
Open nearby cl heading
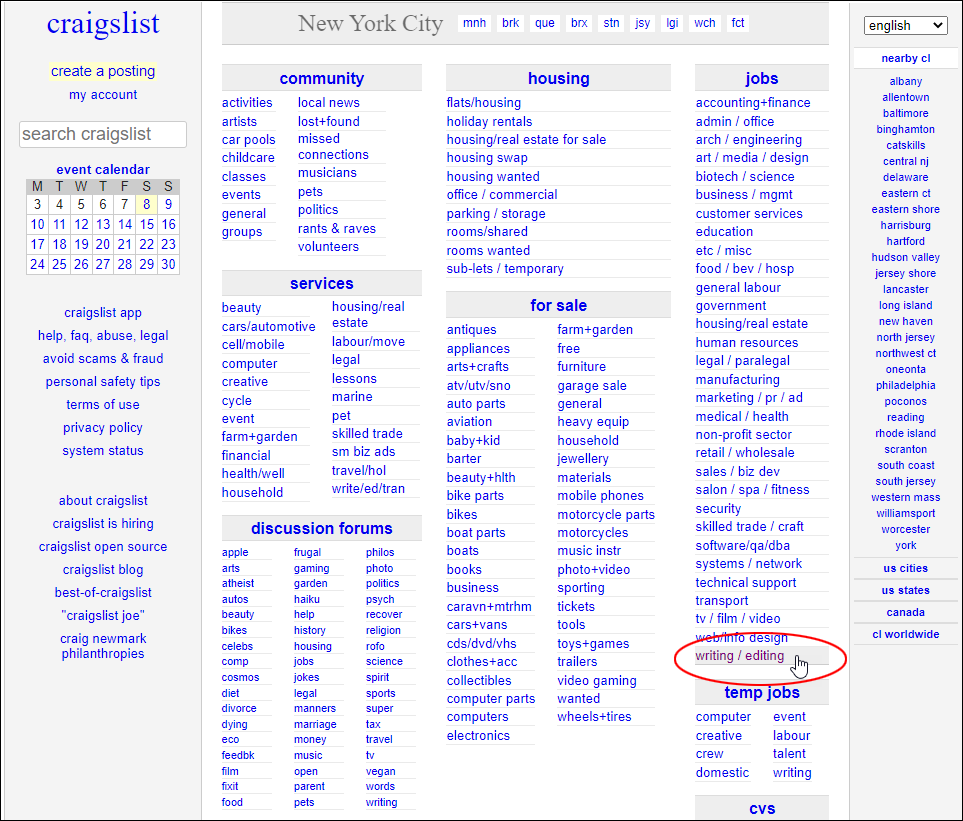[905, 58]
